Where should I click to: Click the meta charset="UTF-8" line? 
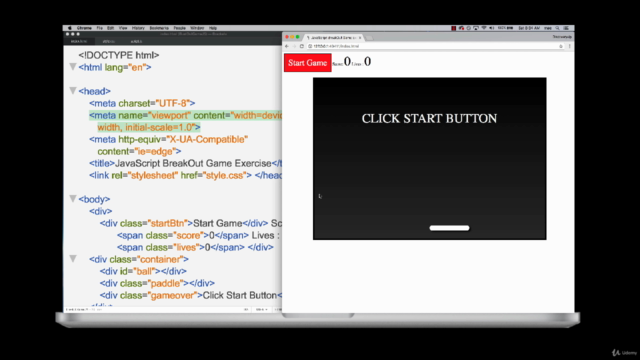tap(142, 103)
